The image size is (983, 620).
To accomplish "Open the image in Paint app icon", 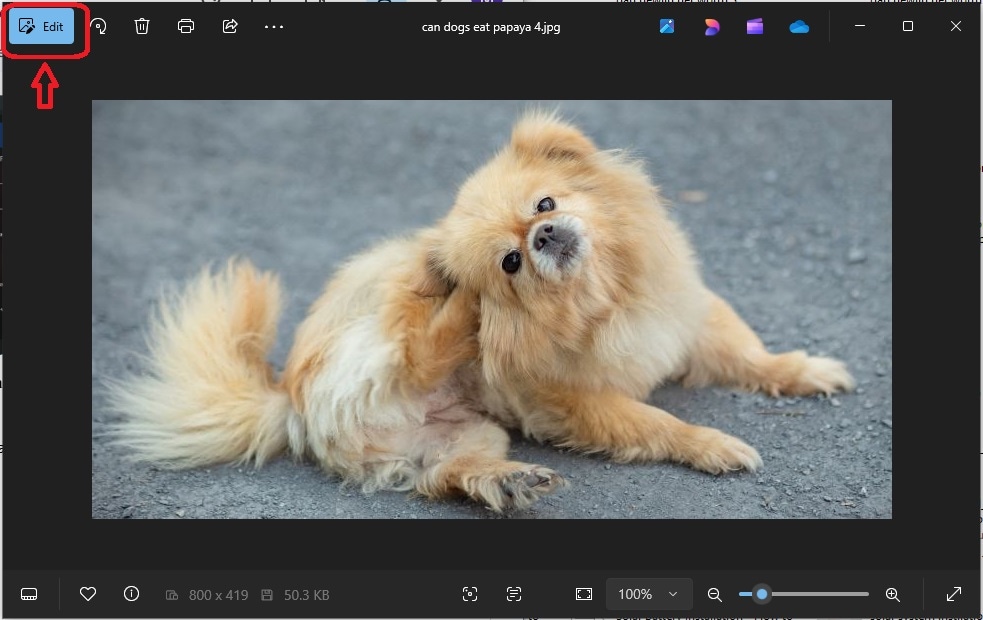I will (x=668, y=27).
